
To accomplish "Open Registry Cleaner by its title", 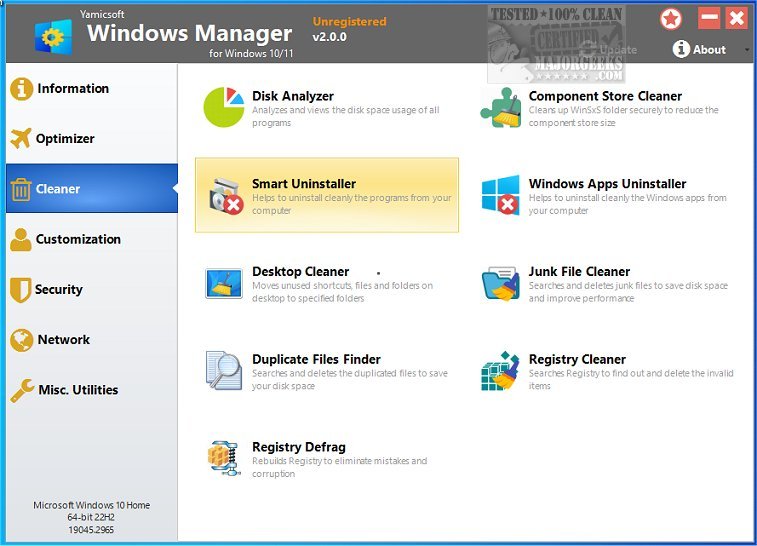I will pyautogui.click(x=577, y=360).
